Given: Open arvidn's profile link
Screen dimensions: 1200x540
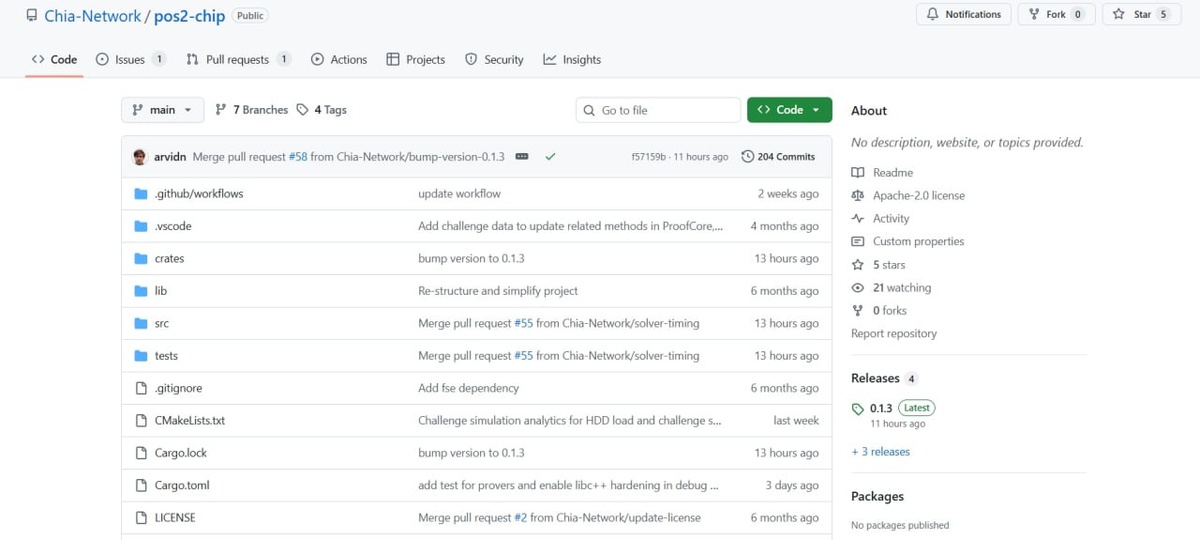Looking at the screenshot, I should tap(170, 157).
